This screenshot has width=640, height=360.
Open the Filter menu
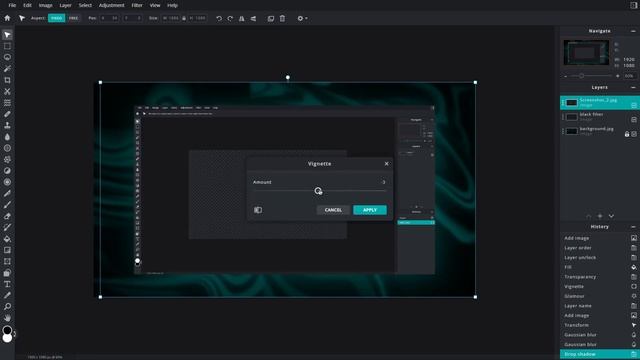tap(137, 5)
